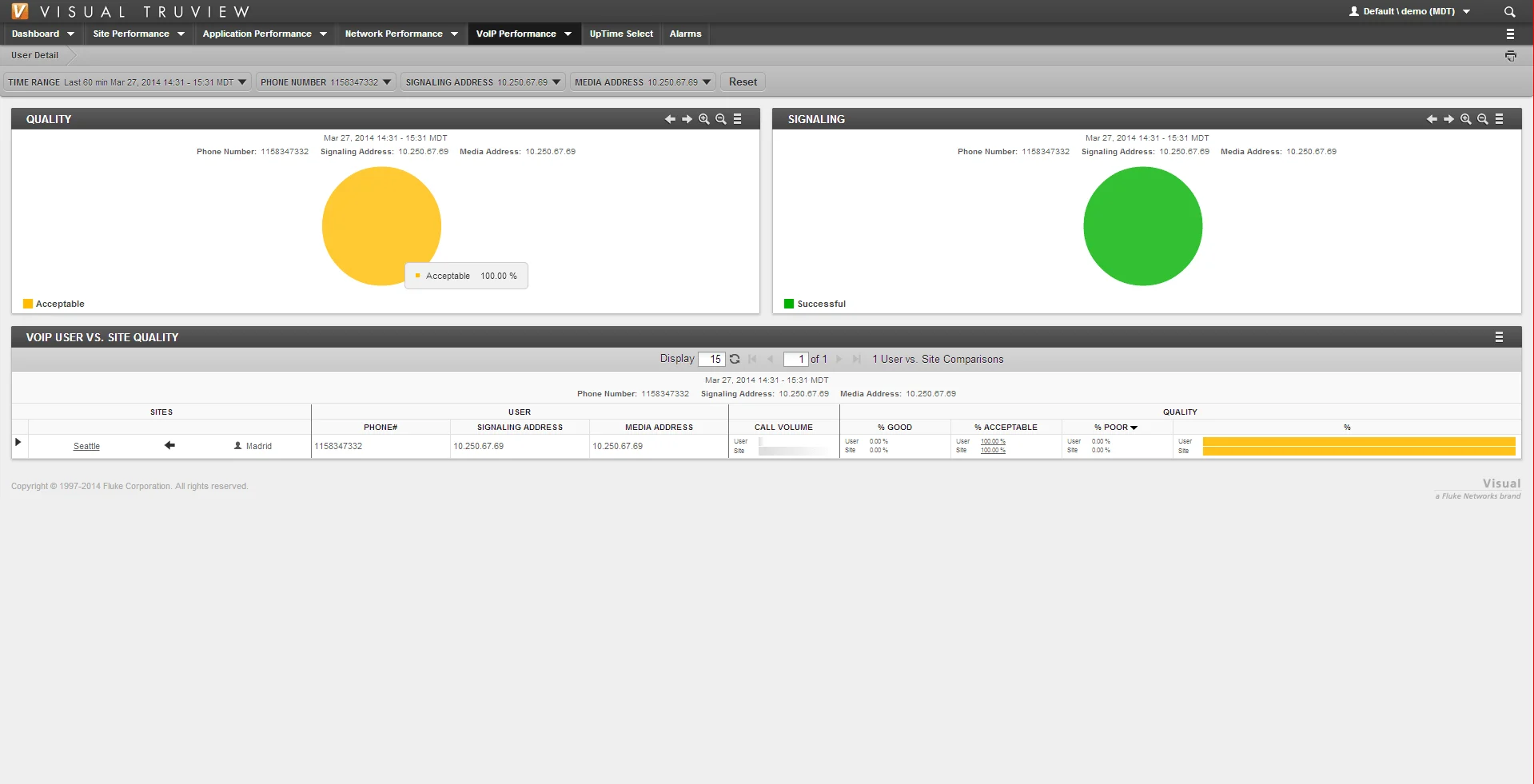Viewport: 1534px width, 784px height.
Task: Open the Signaling panel options menu
Action: point(1500,119)
